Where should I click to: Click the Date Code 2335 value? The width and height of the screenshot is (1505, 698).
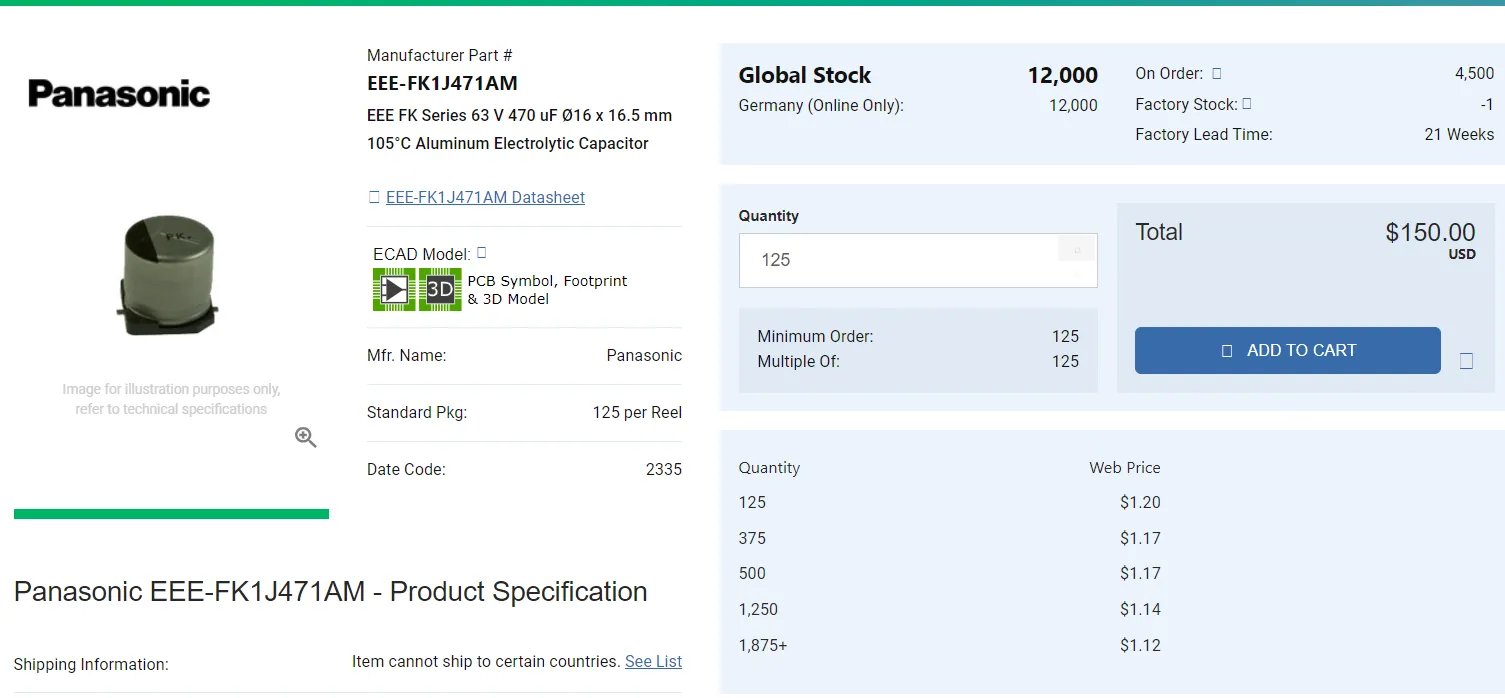pos(664,469)
